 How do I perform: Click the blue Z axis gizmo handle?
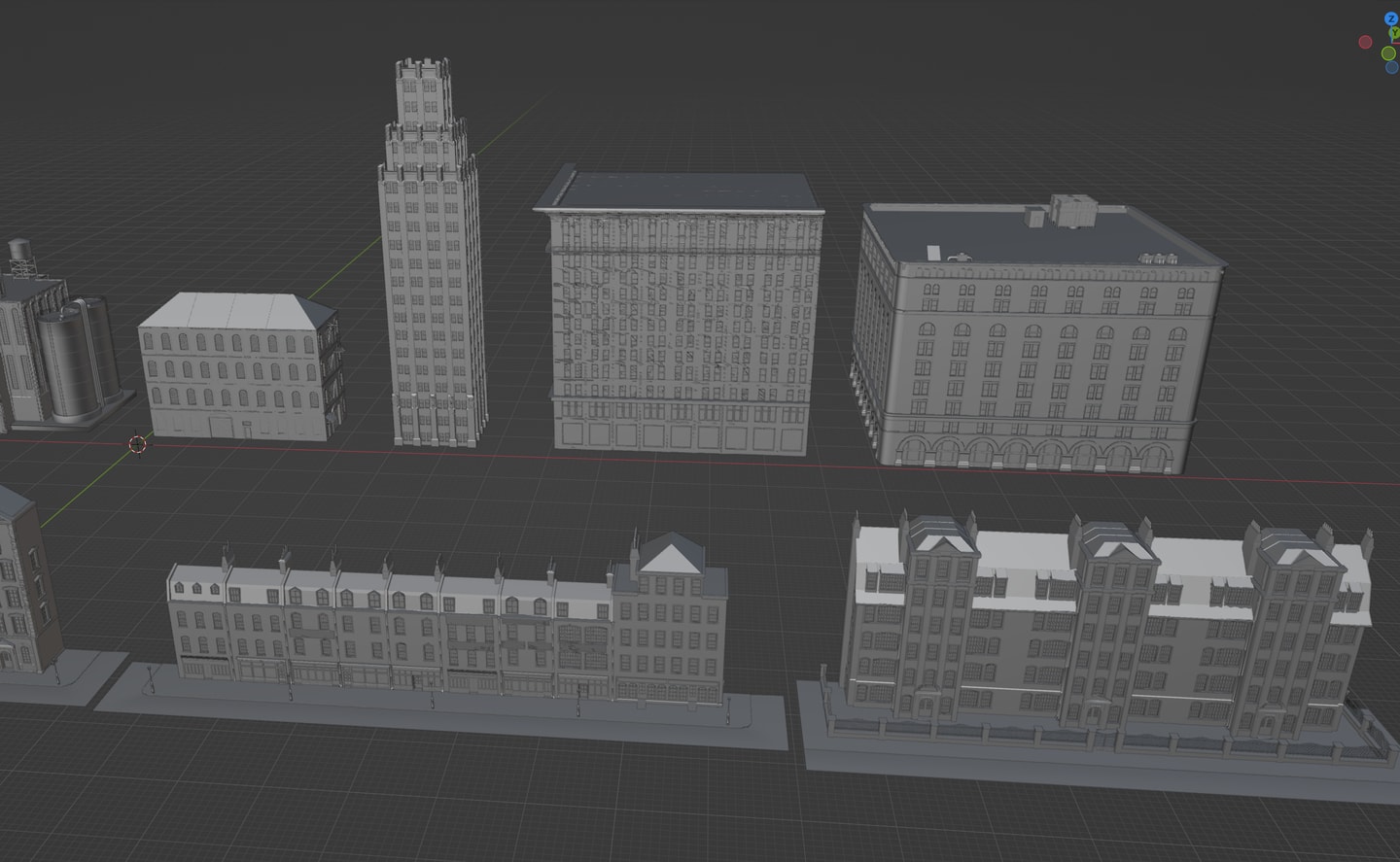pos(1391,18)
